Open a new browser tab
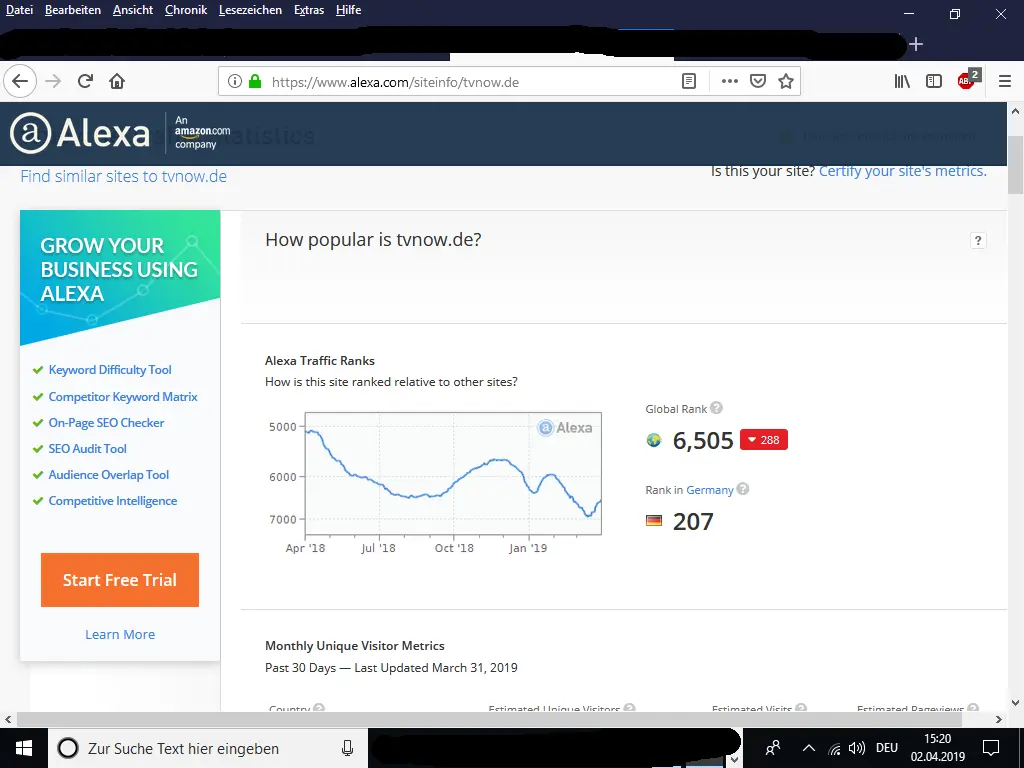Viewport: 1024px width, 768px height. [x=916, y=44]
